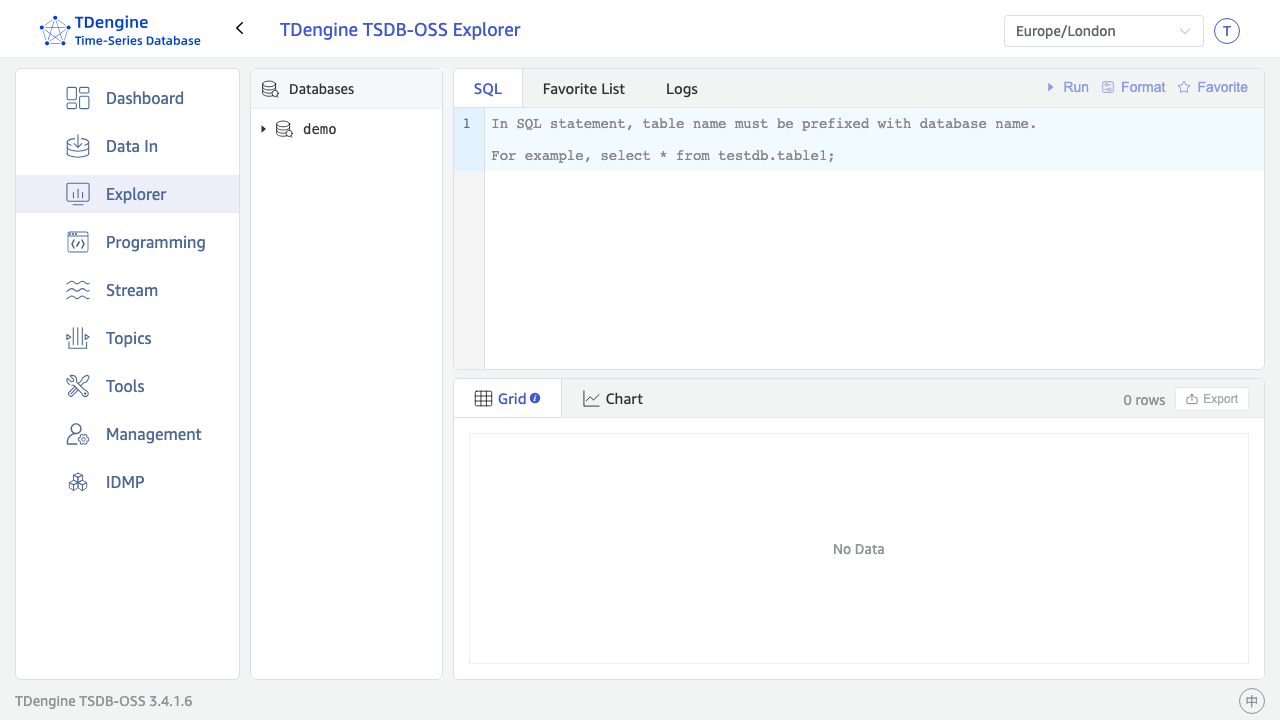The height and width of the screenshot is (720, 1280).
Task: Open the Management section
Action: click(x=128, y=434)
